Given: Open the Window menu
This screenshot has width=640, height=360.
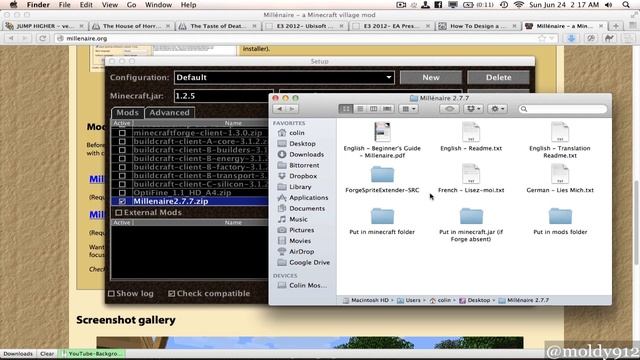Looking at the screenshot, I should point(158,5).
